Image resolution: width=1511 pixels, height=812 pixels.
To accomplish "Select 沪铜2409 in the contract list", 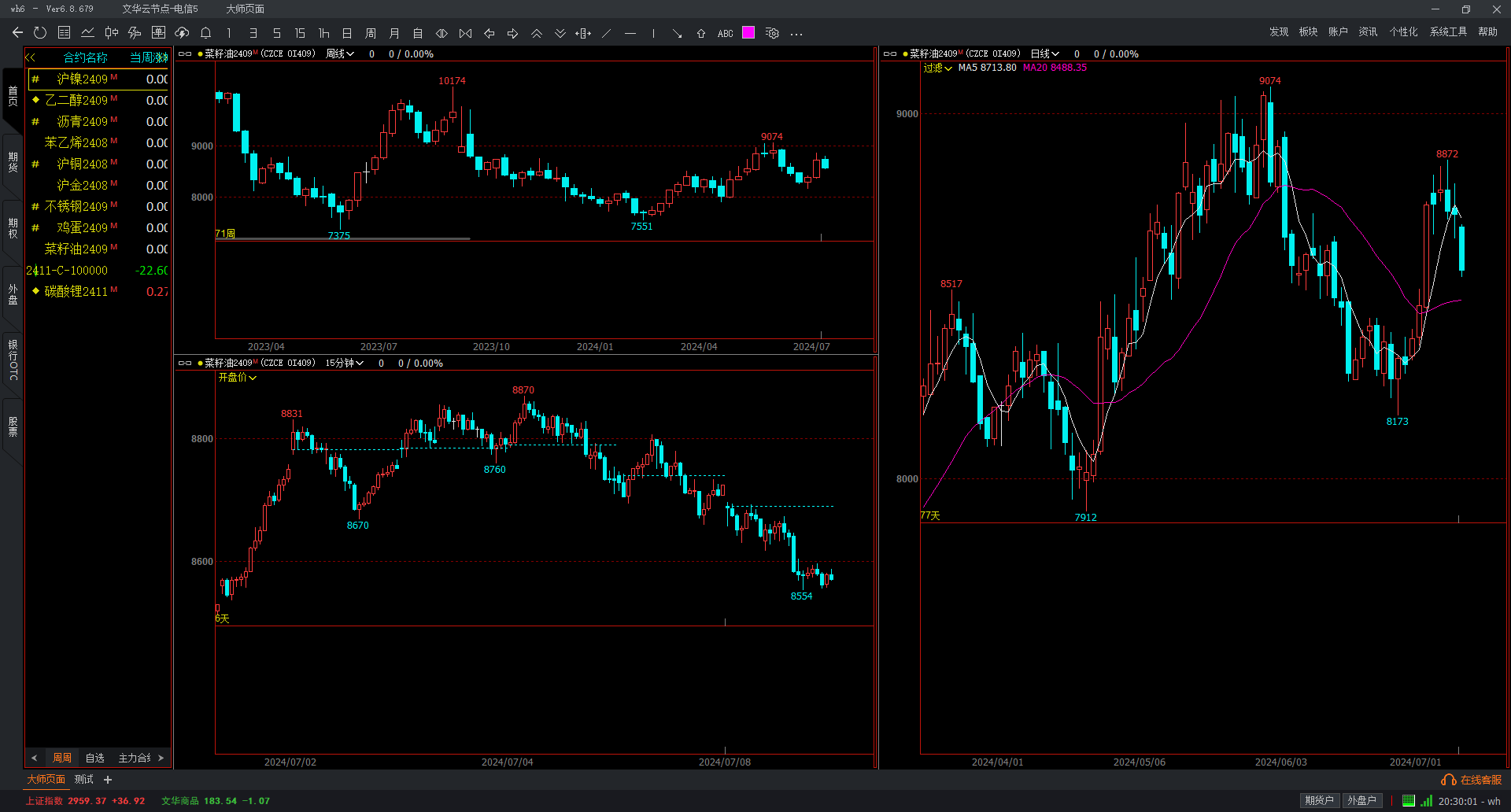I will tap(82, 164).
